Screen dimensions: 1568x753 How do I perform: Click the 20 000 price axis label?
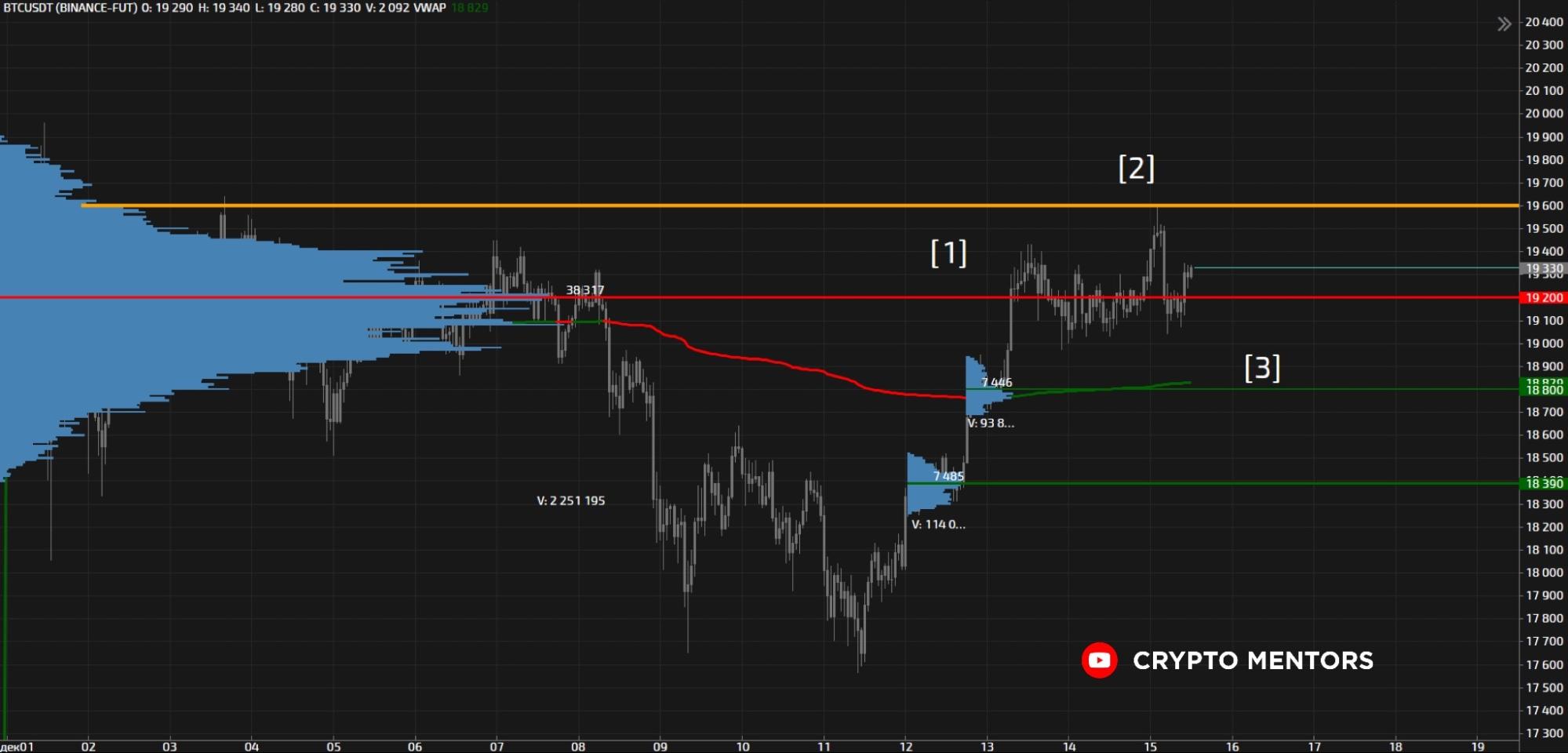click(1544, 114)
